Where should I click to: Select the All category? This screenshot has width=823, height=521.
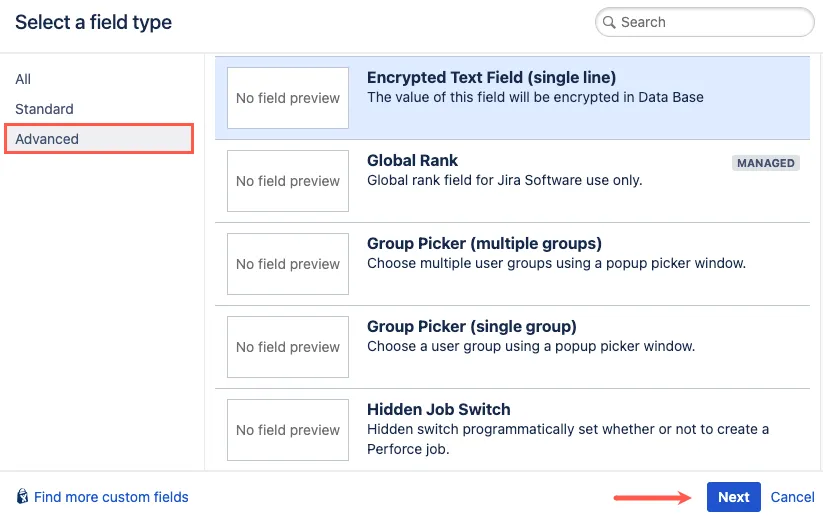[23, 79]
